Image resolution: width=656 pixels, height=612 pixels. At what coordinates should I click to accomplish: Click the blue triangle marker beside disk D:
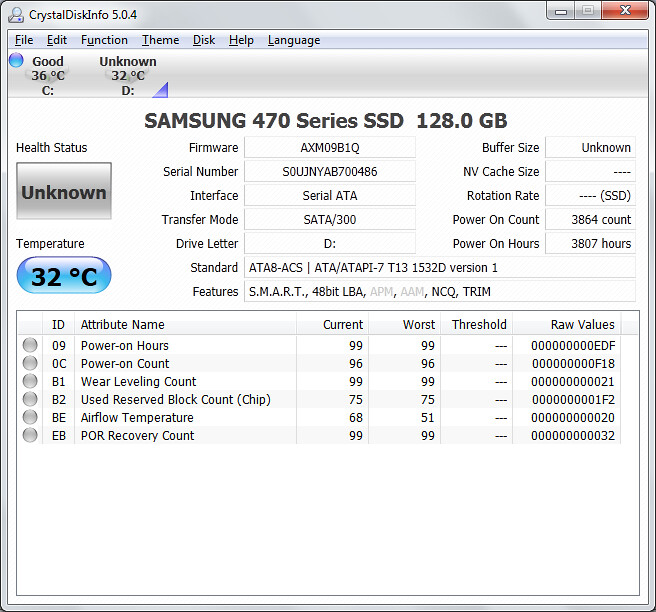[x=160, y=90]
